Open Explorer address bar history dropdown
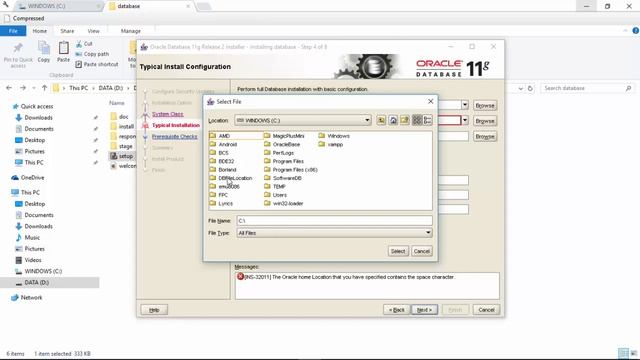 [520, 88]
